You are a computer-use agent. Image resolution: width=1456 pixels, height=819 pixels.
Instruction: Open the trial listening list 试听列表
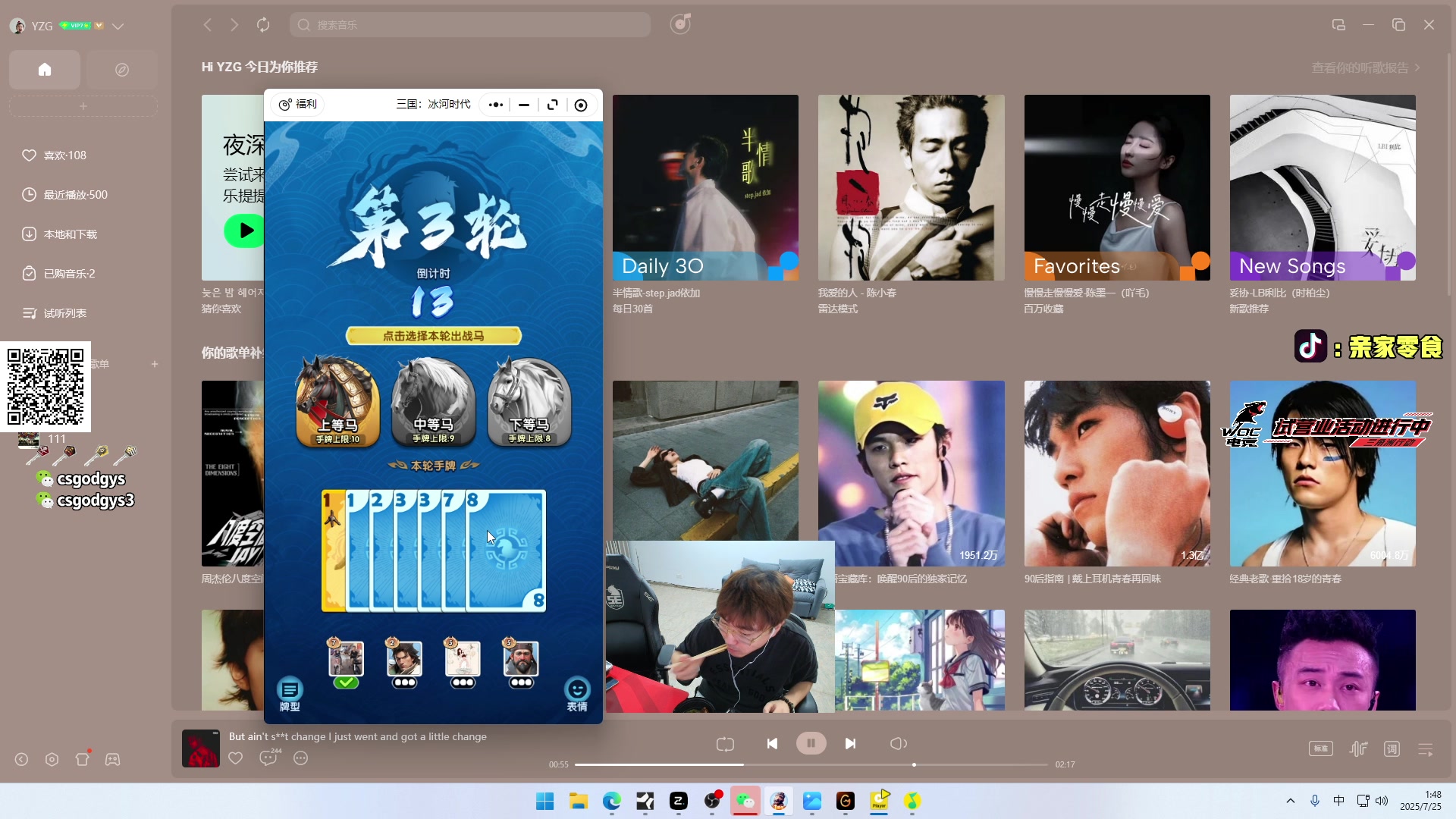coord(55,313)
